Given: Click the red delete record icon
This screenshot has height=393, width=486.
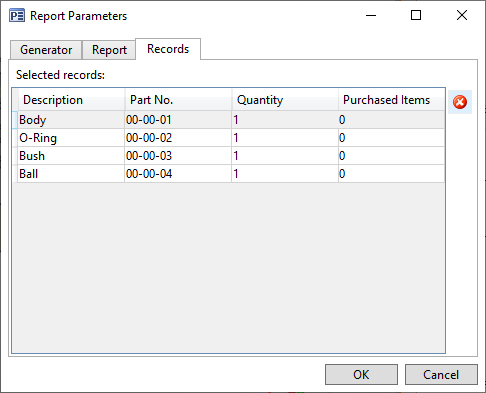Looking at the screenshot, I should click(460, 102).
